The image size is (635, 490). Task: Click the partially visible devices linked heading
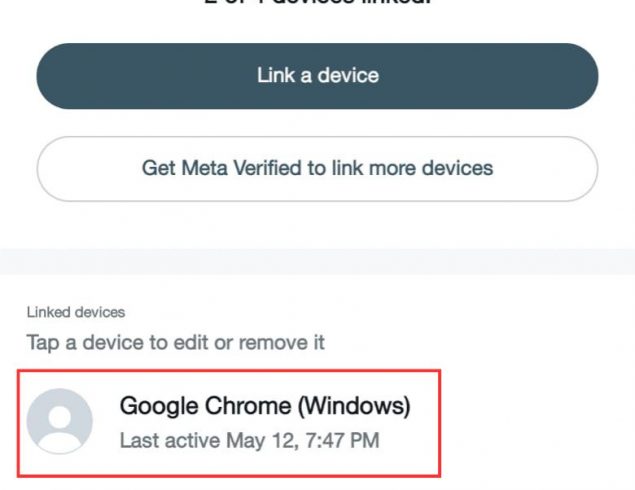click(318, 2)
